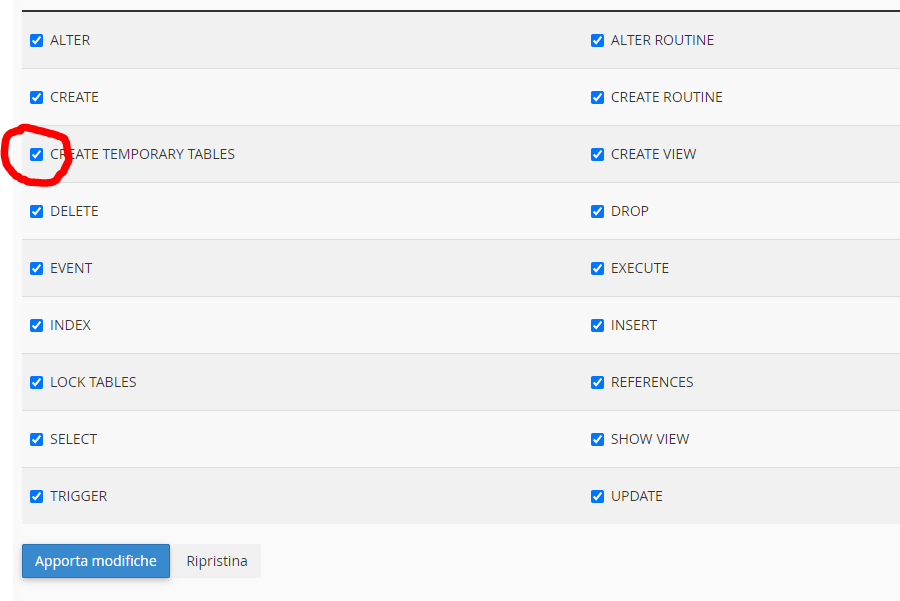Click the CREATE VIEW label
900x601 pixels.
[x=654, y=154]
